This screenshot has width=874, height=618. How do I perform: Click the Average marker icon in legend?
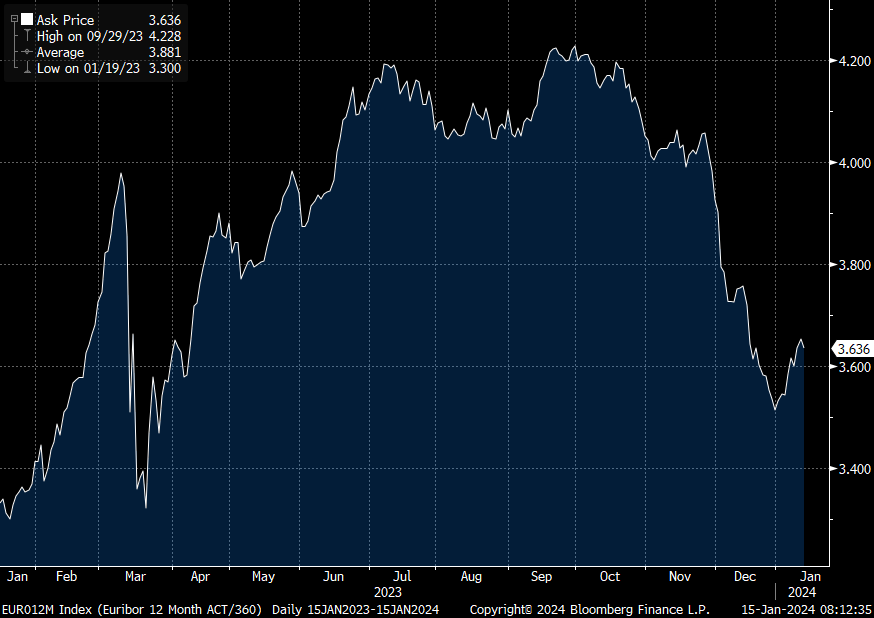27,52
